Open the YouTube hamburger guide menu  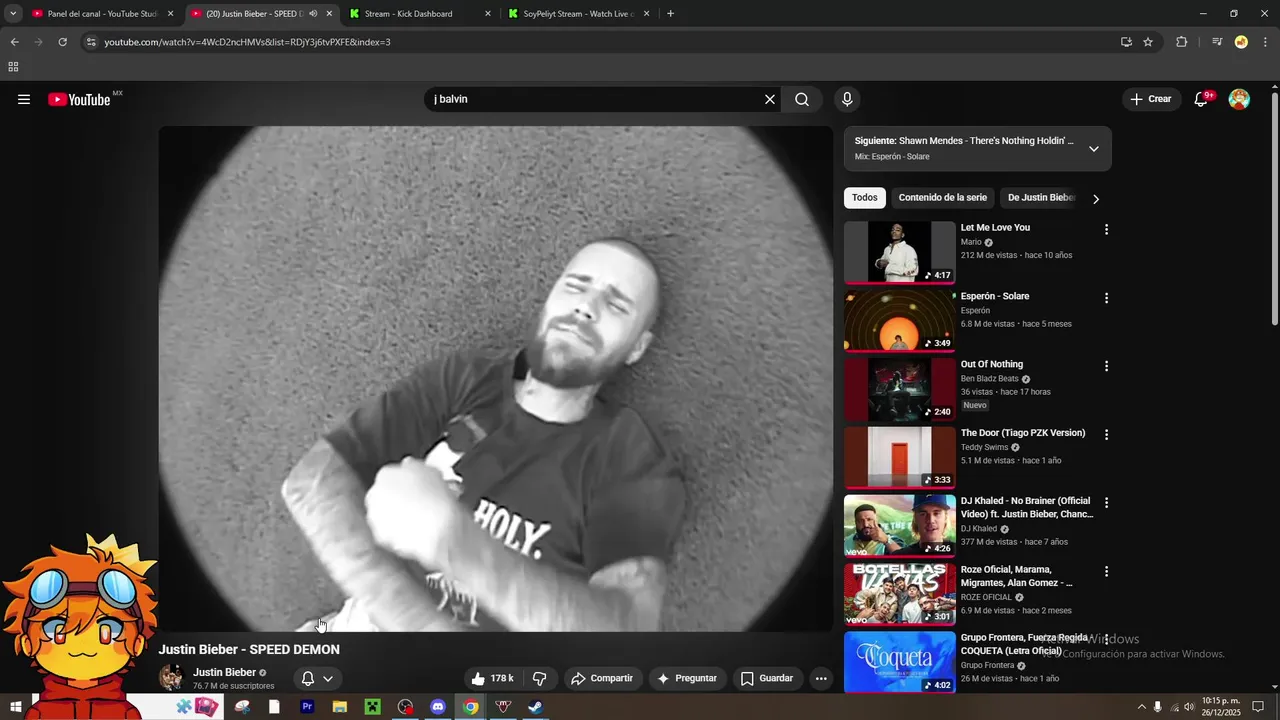tap(24, 99)
